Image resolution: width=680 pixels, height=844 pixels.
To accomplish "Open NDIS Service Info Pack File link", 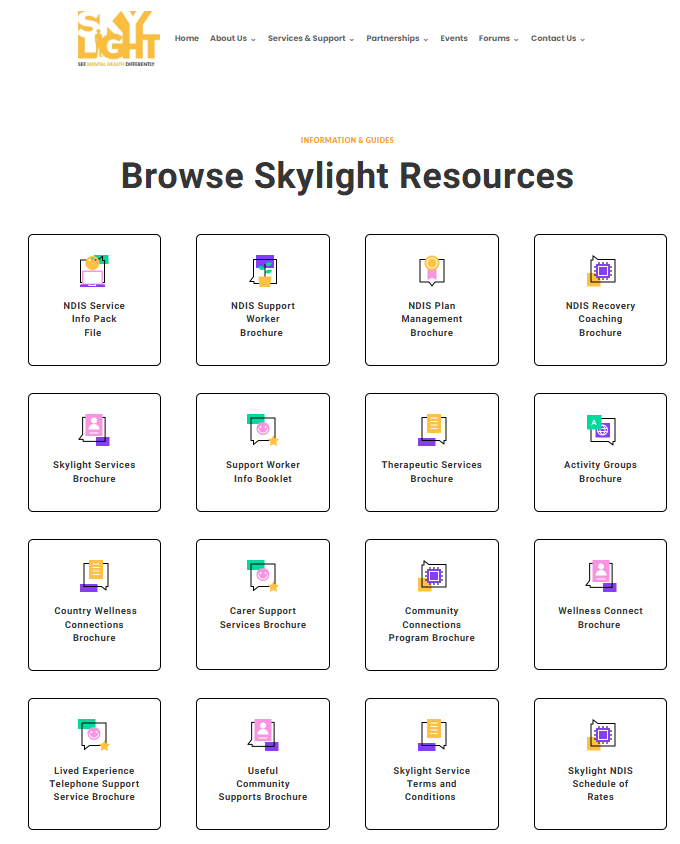I will pos(94,319).
